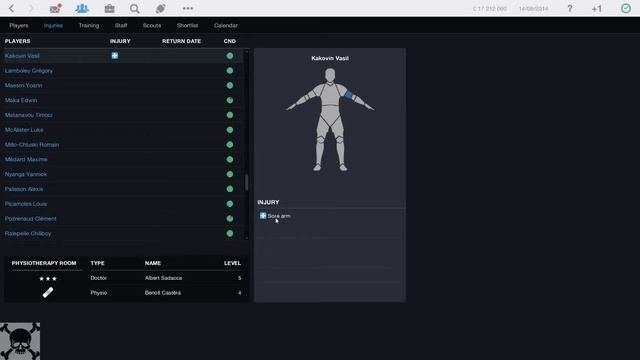
Task: Select player Nyanga Yannick
Action: coord(26,174)
